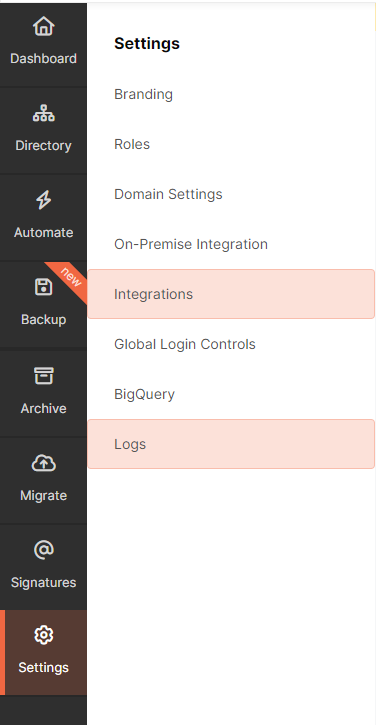
Task: Click the Signatures label in sidebar
Action: coord(43,583)
